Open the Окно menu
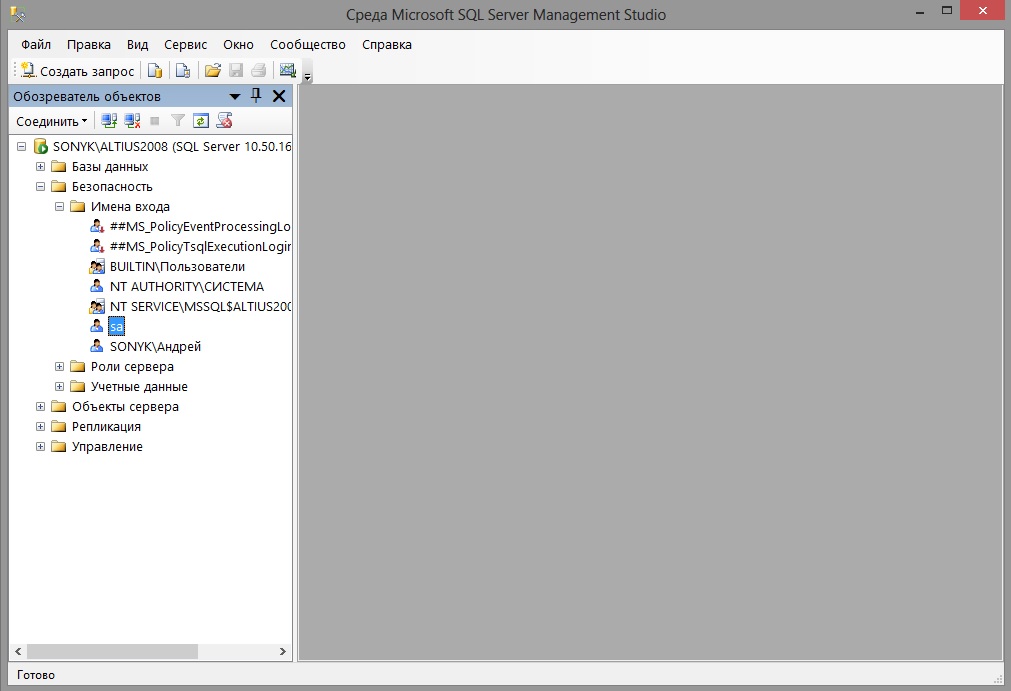 coord(239,44)
